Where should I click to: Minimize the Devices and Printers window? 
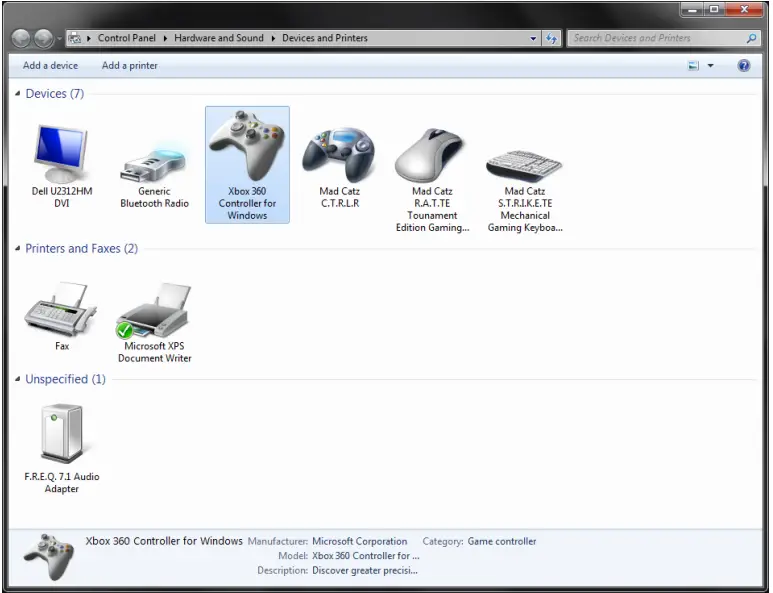tap(692, 9)
